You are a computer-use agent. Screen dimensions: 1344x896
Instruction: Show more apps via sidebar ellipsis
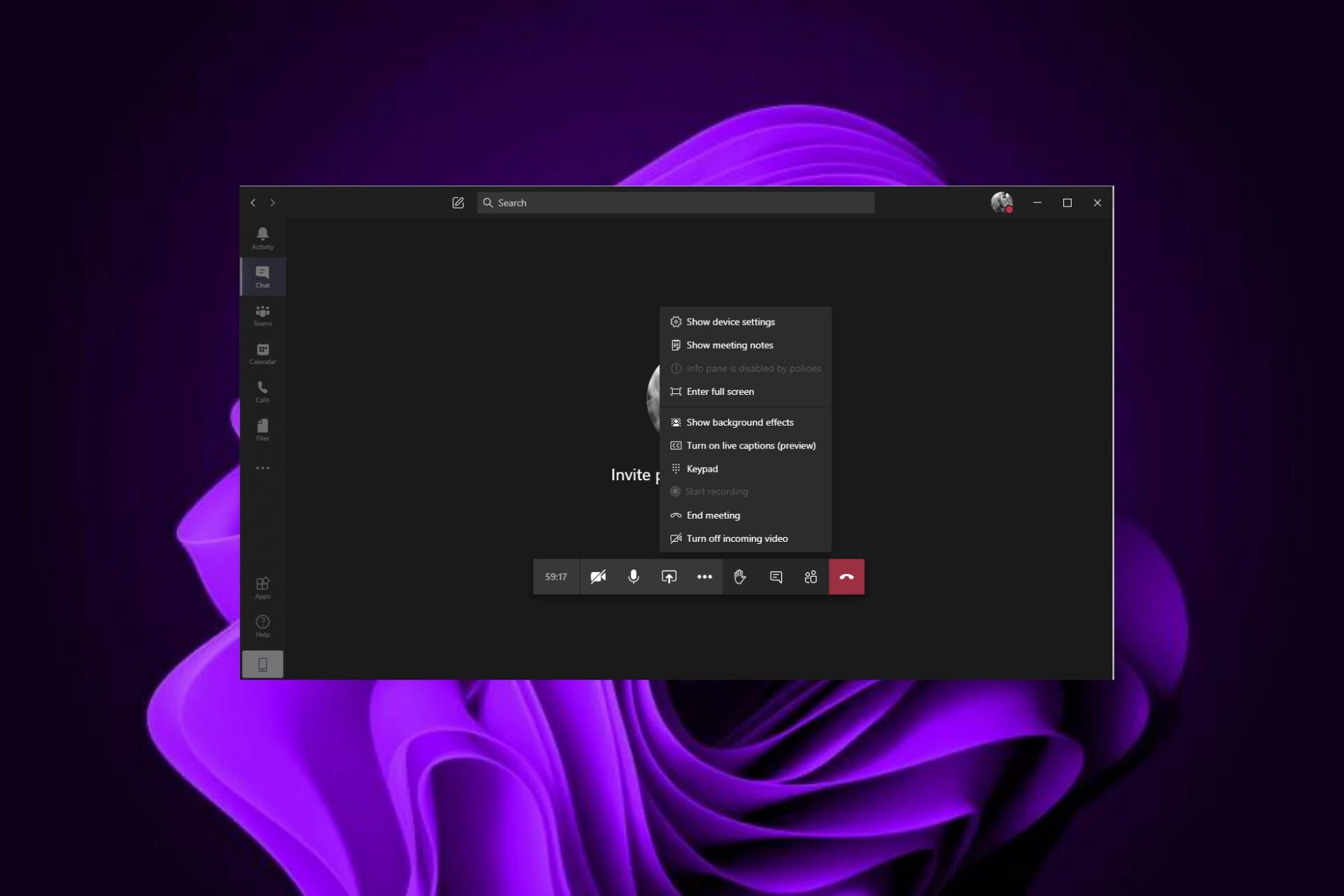tap(262, 468)
